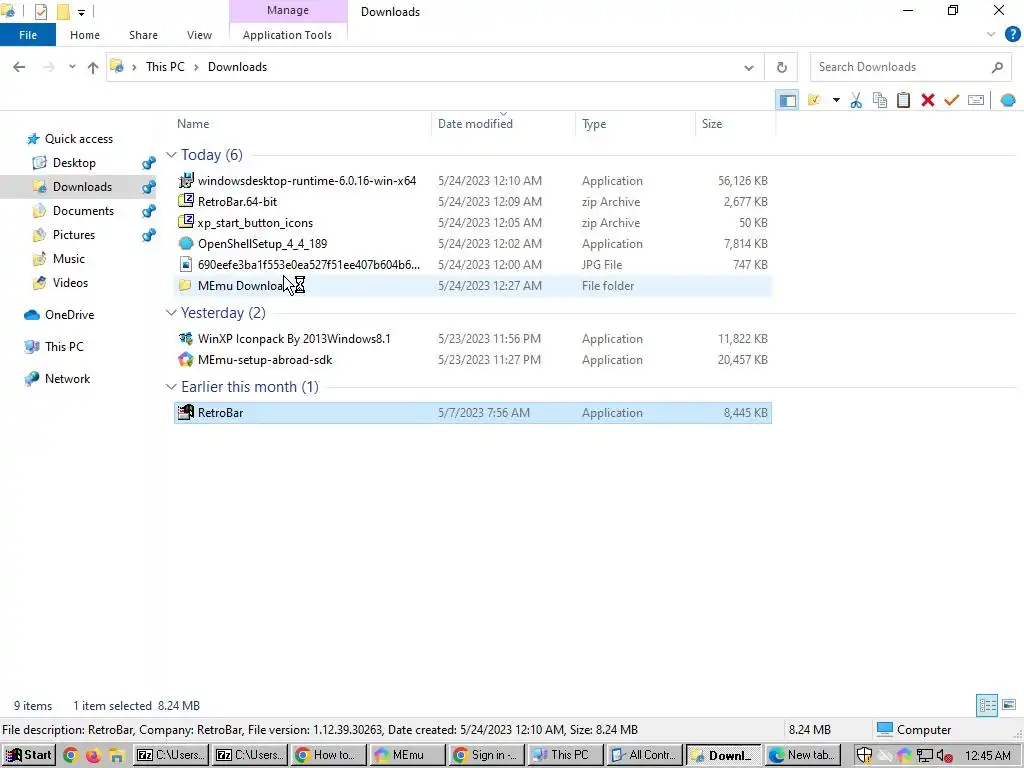Open the File ribbon tab
1024x768 pixels.
tap(28, 35)
